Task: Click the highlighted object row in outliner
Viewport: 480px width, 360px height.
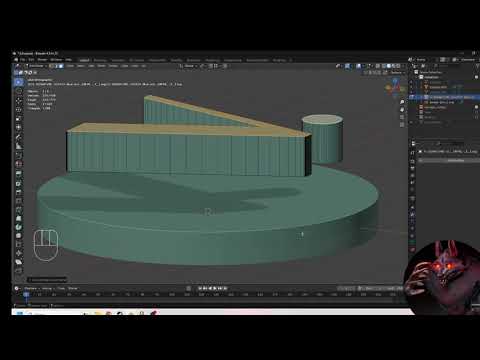Action: tap(445, 97)
